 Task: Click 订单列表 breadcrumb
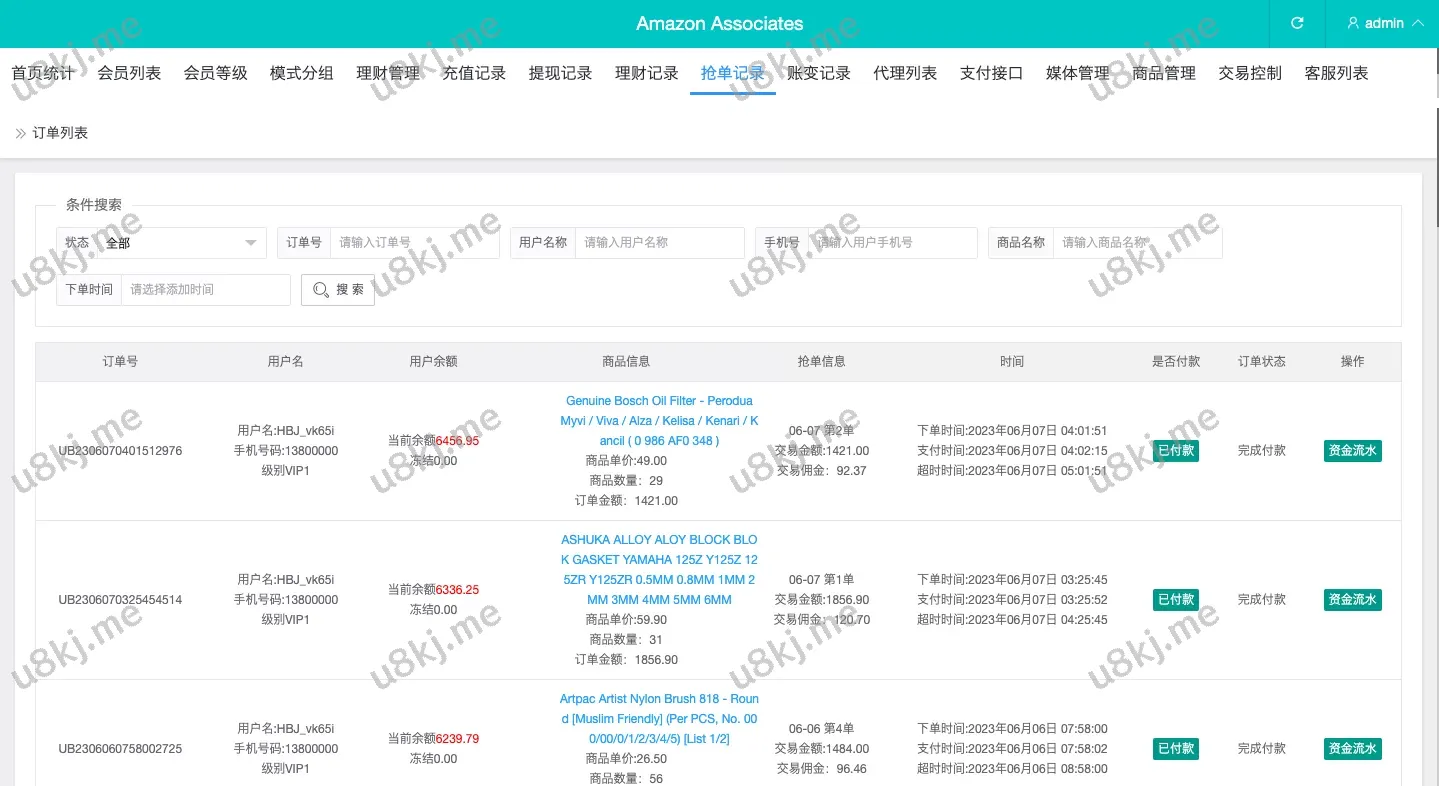coord(60,133)
